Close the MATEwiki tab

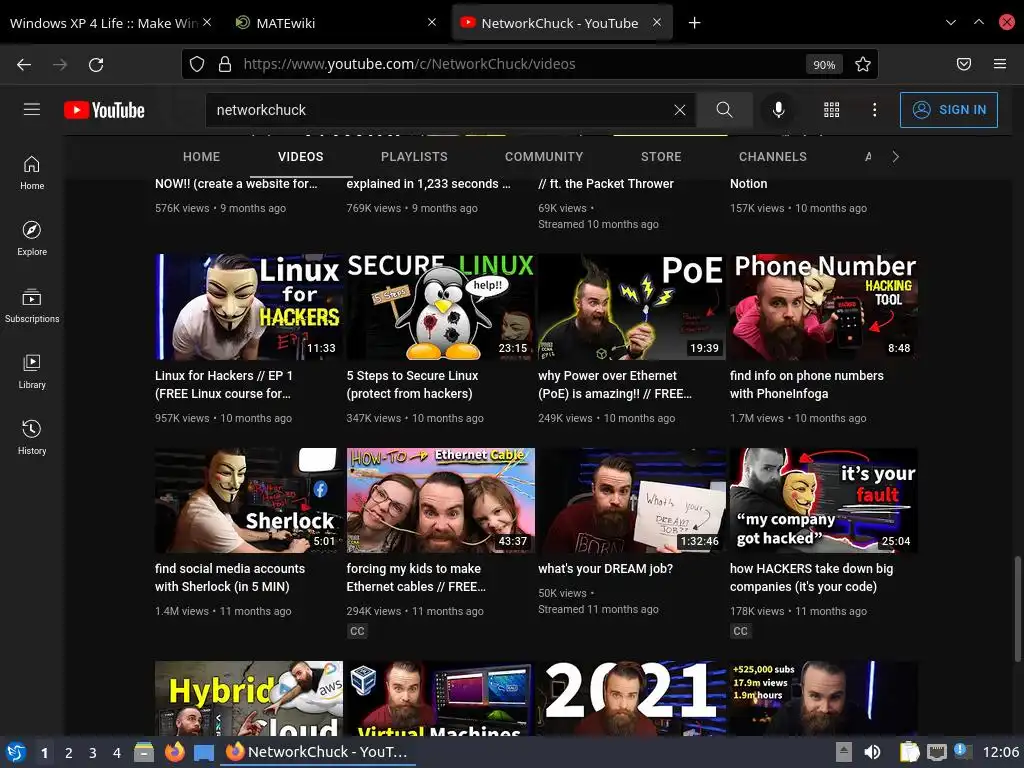(x=432, y=22)
